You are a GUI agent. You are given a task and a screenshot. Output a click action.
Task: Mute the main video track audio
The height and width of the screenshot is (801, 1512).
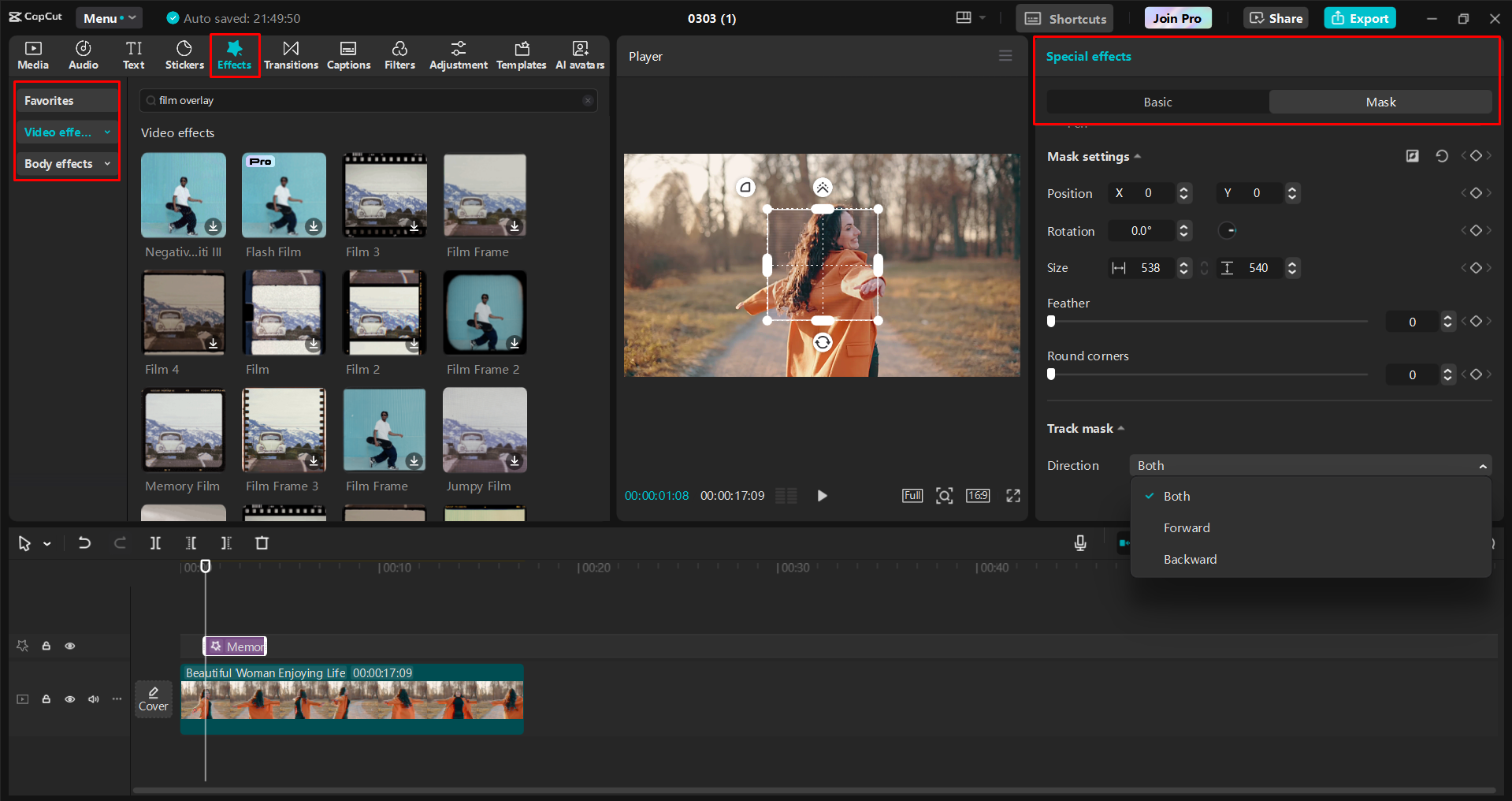(94, 699)
